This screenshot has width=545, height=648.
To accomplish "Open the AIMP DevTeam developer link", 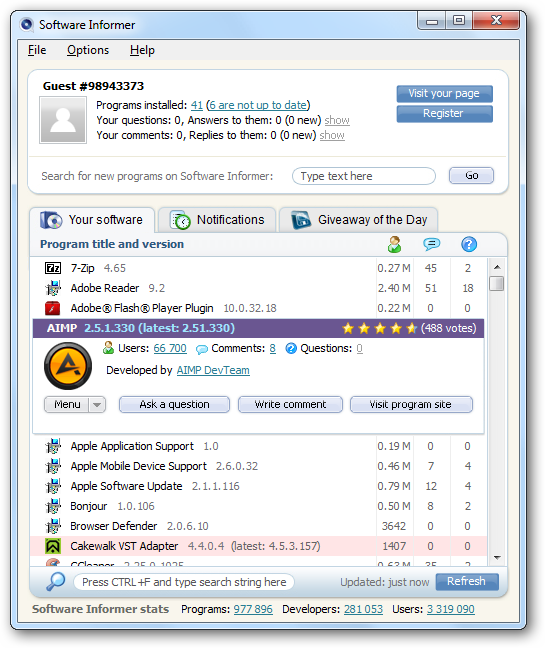I will click(213, 370).
